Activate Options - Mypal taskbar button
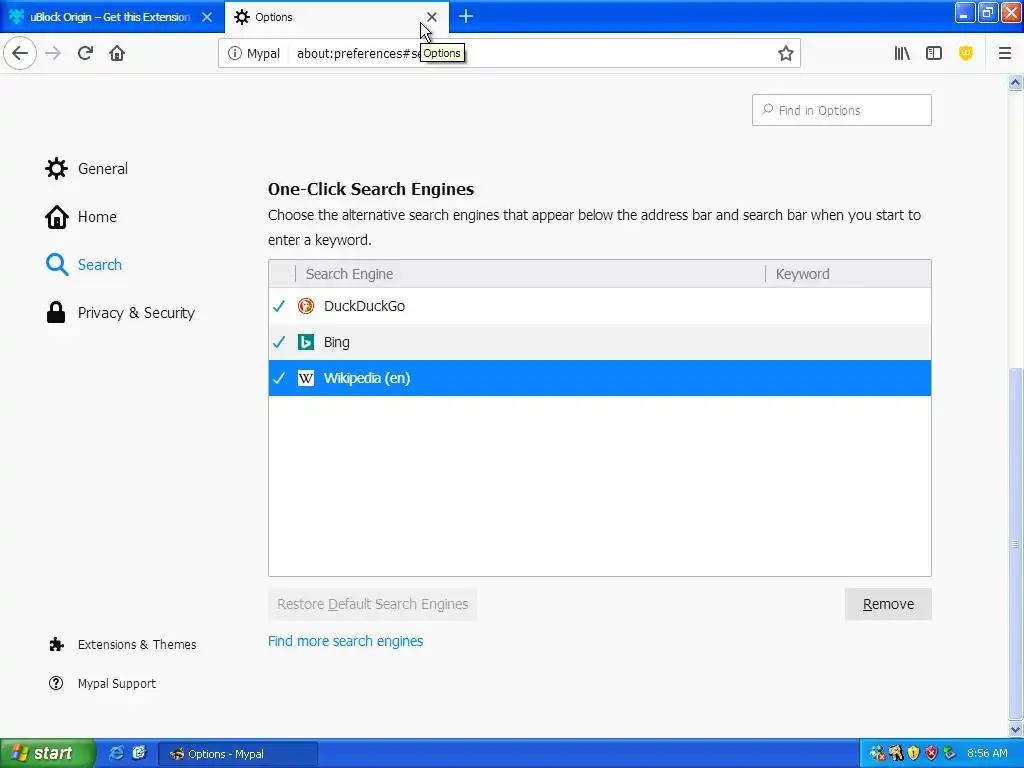 tap(238, 754)
